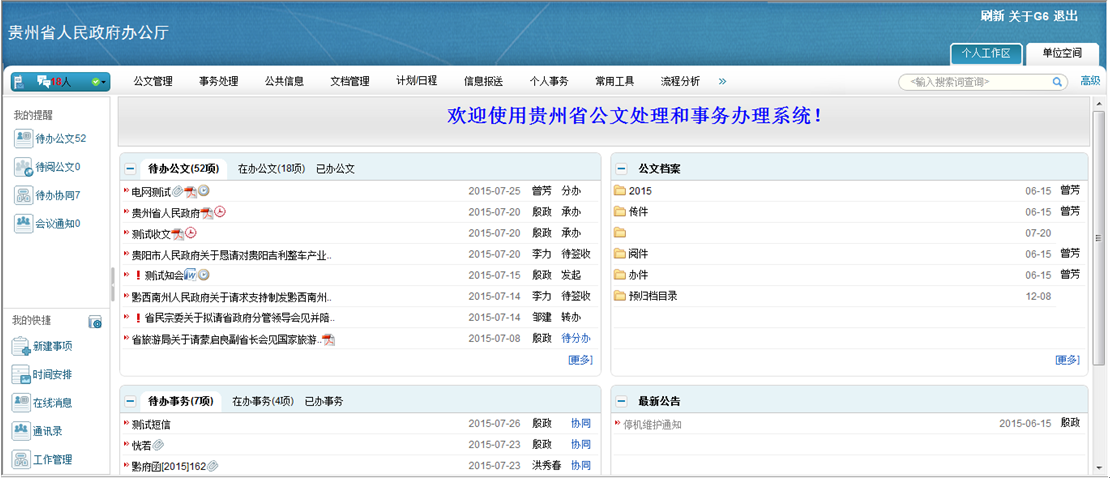Open the green online status dropdown
Viewport: 1110px width, 478px height.
[97, 82]
